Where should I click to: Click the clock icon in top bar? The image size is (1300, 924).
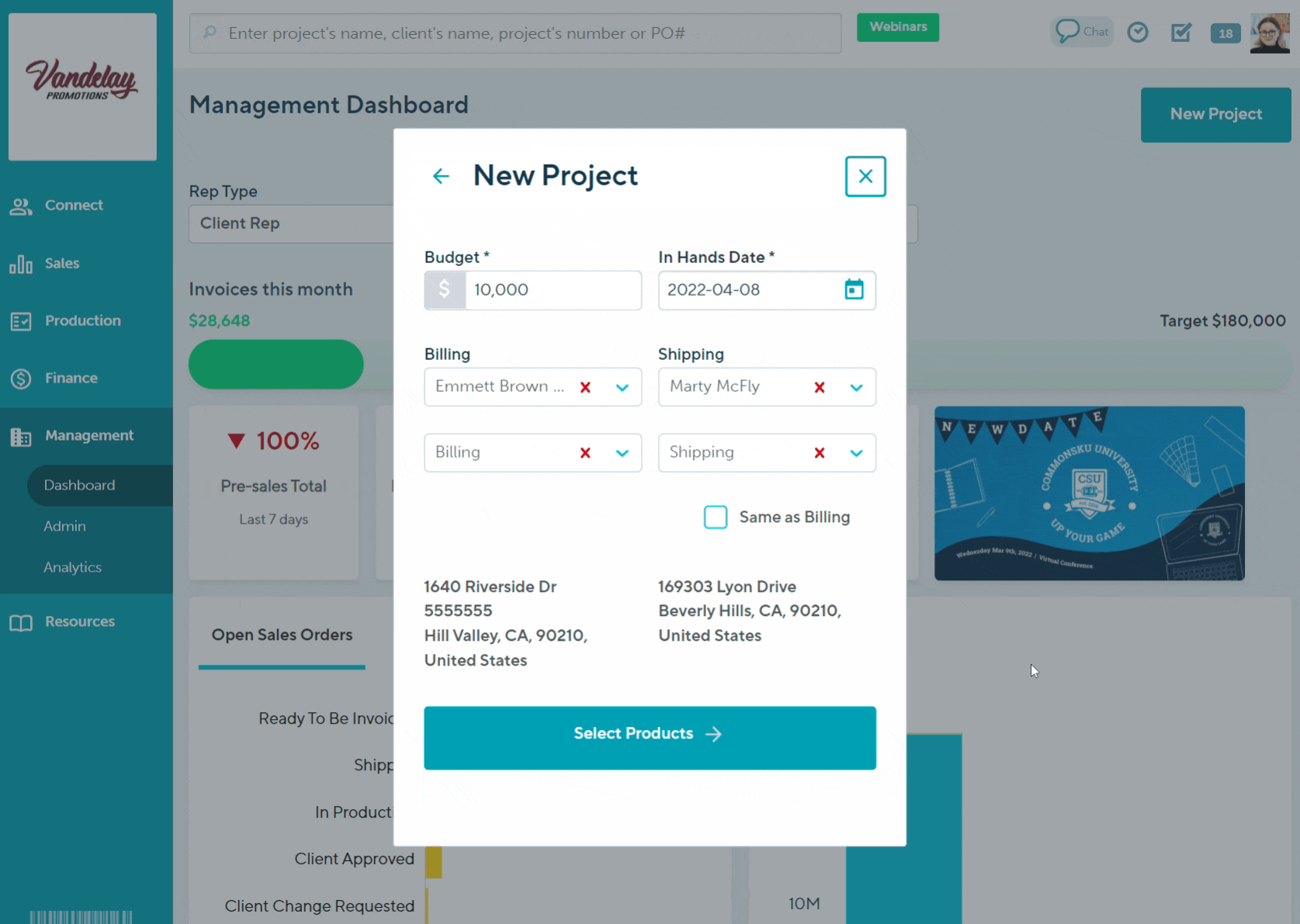coord(1137,33)
